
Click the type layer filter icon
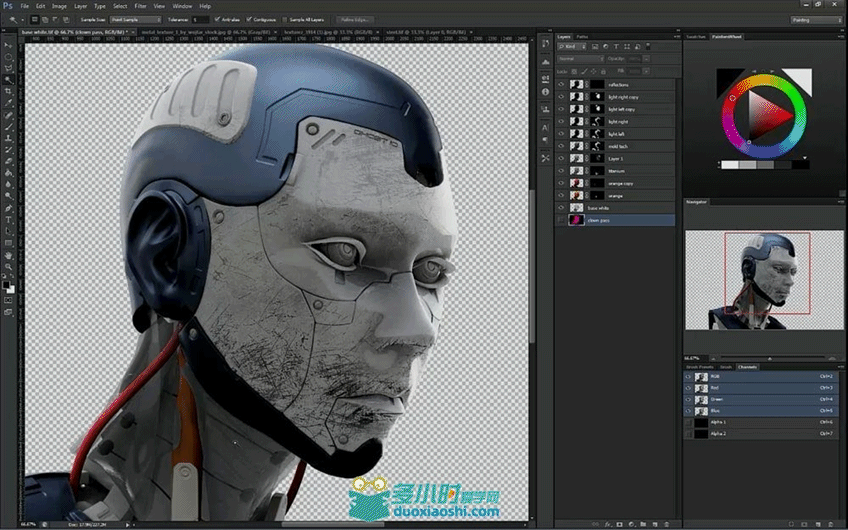(616, 47)
